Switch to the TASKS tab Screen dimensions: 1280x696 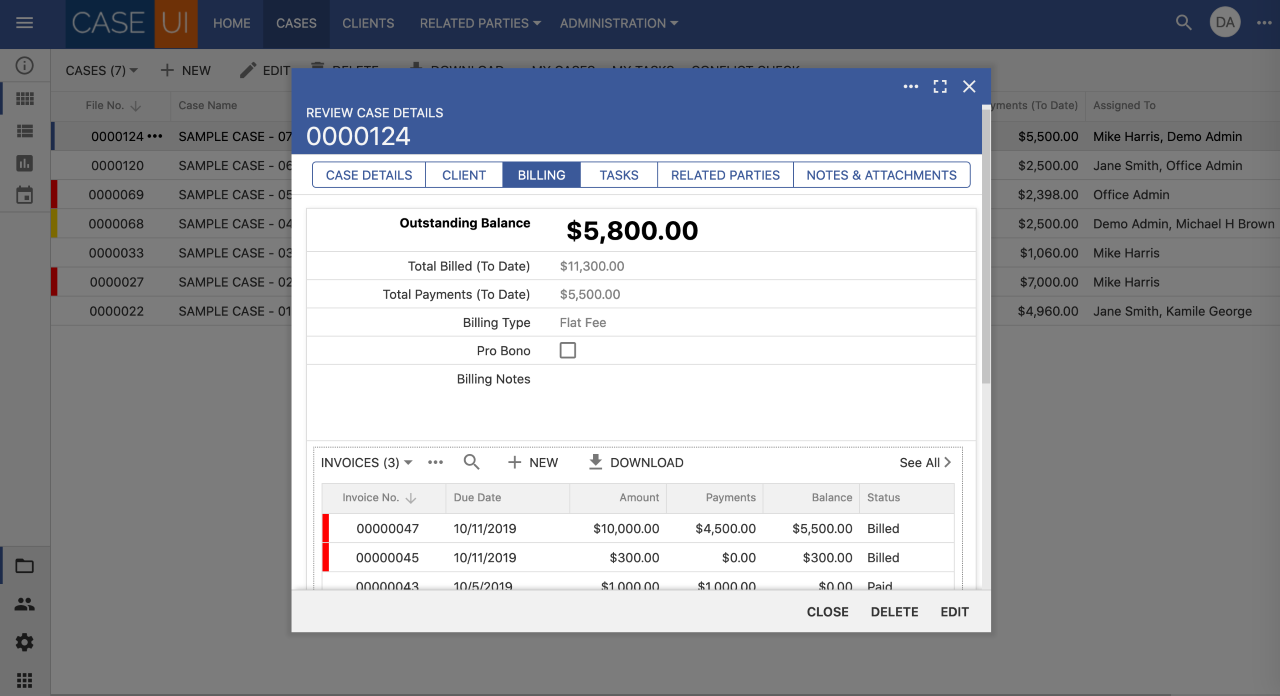618,174
